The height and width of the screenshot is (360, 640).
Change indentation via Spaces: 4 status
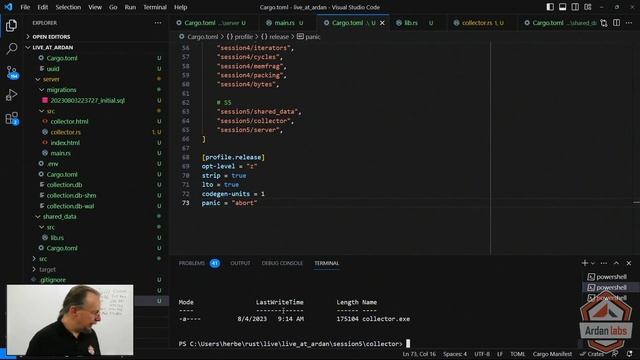(455, 354)
